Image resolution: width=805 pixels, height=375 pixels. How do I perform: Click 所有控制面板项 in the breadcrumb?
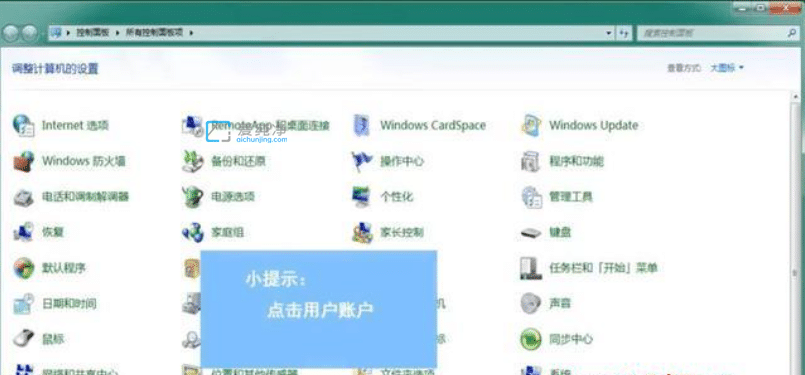pyautogui.click(x=155, y=33)
